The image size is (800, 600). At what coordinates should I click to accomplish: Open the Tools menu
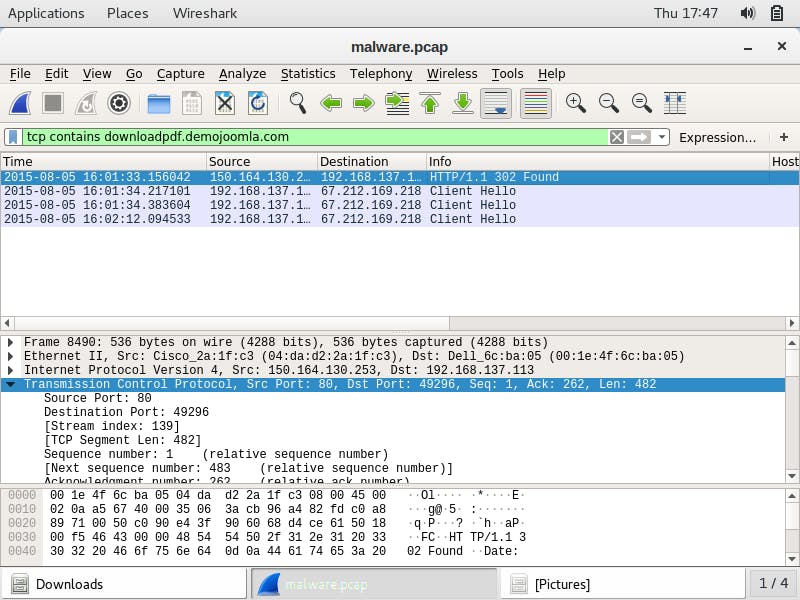(x=508, y=74)
